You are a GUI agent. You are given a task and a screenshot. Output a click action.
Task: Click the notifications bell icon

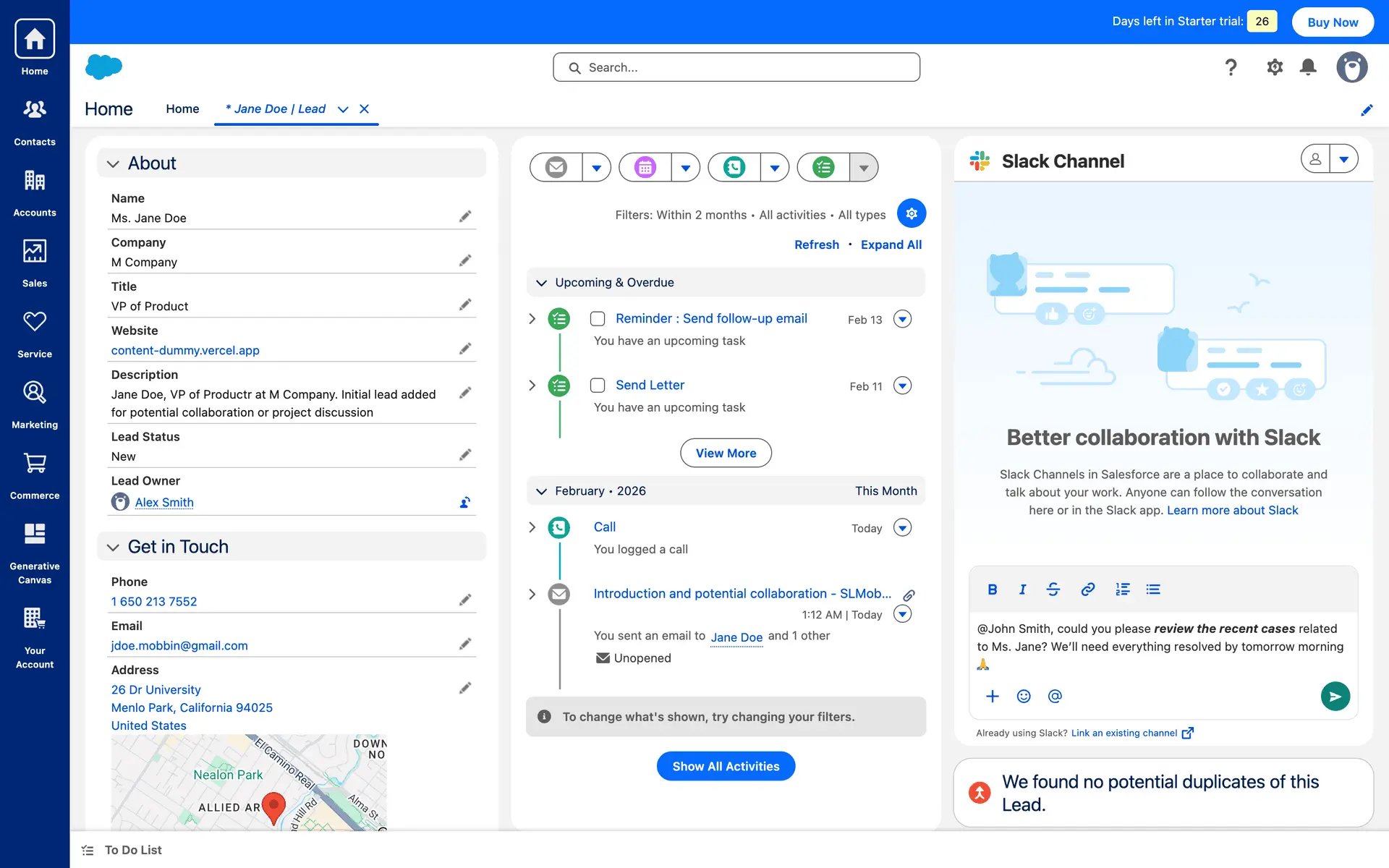[1307, 67]
